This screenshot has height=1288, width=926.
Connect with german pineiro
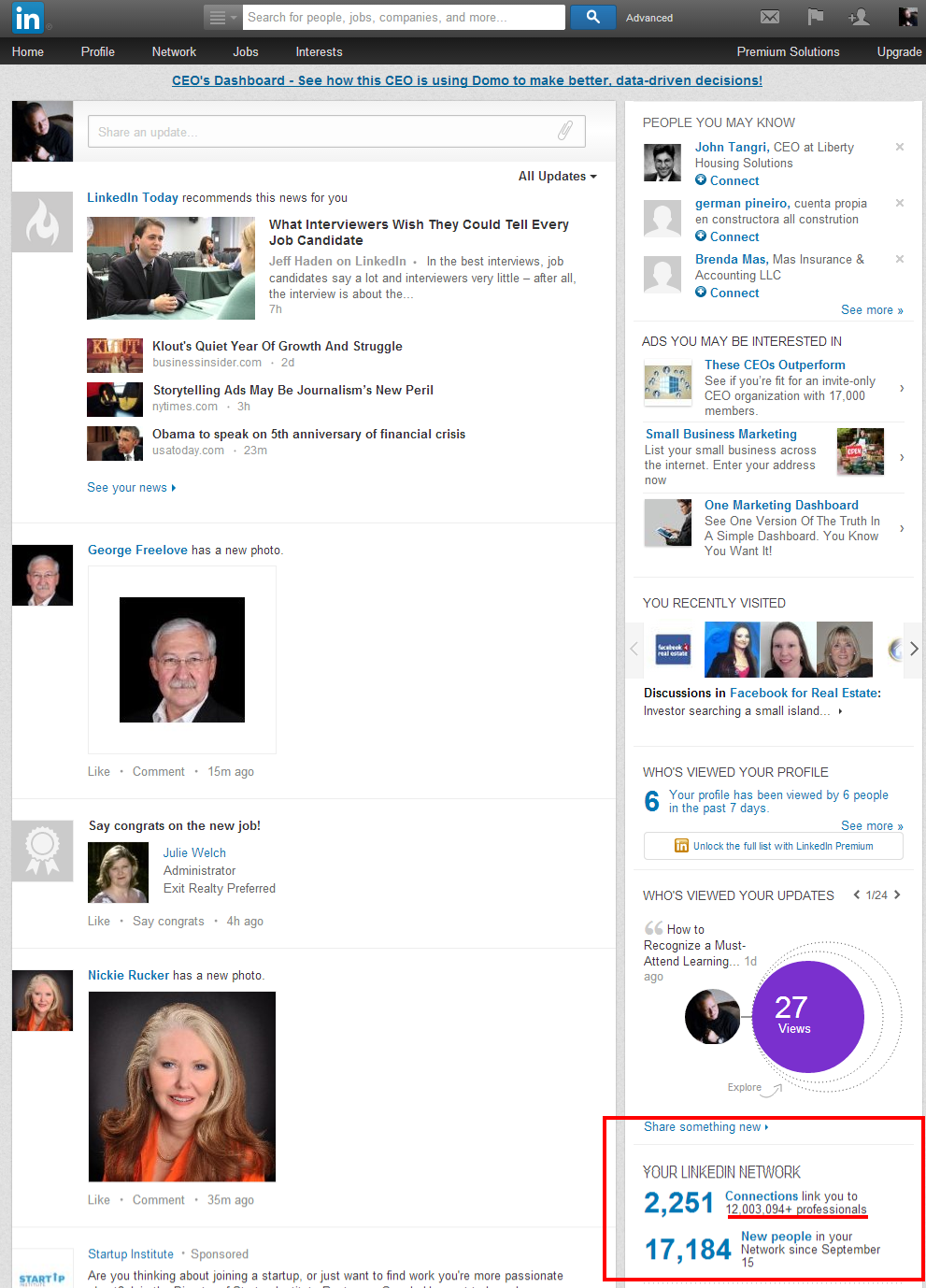tap(727, 236)
